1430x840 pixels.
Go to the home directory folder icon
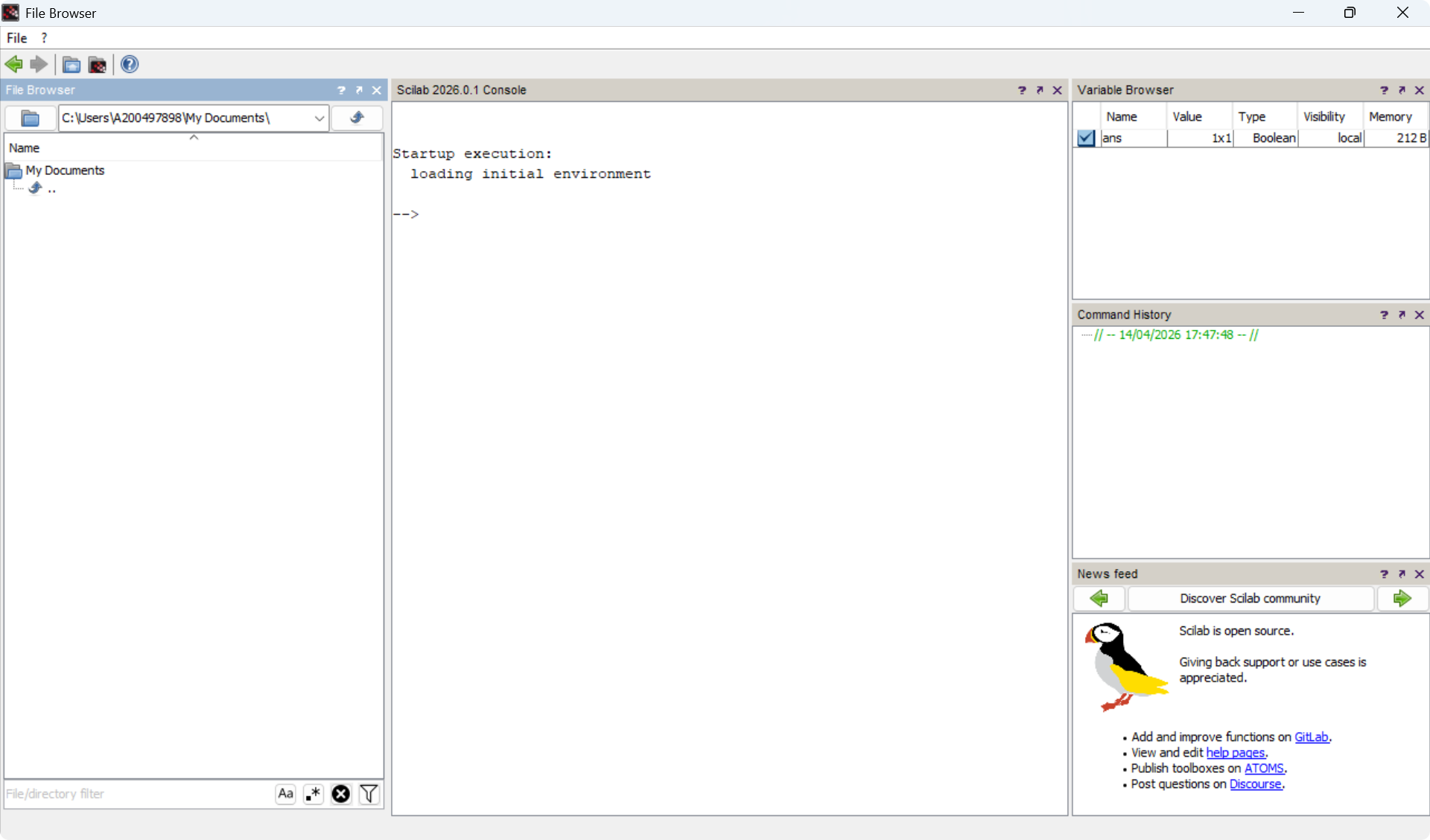[x=71, y=64]
